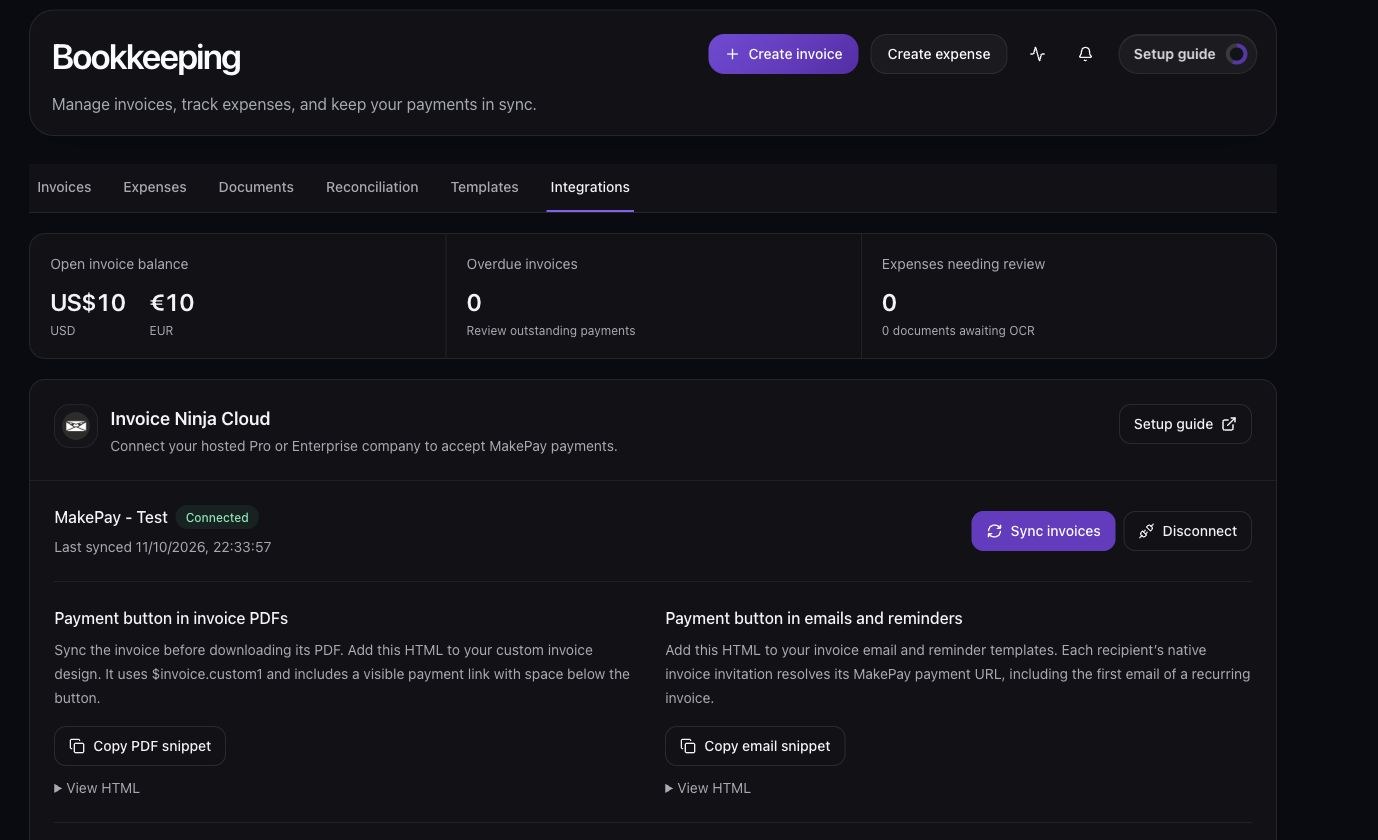This screenshot has width=1378, height=840.
Task: Click the Copy email snippet label
Action: click(767, 746)
